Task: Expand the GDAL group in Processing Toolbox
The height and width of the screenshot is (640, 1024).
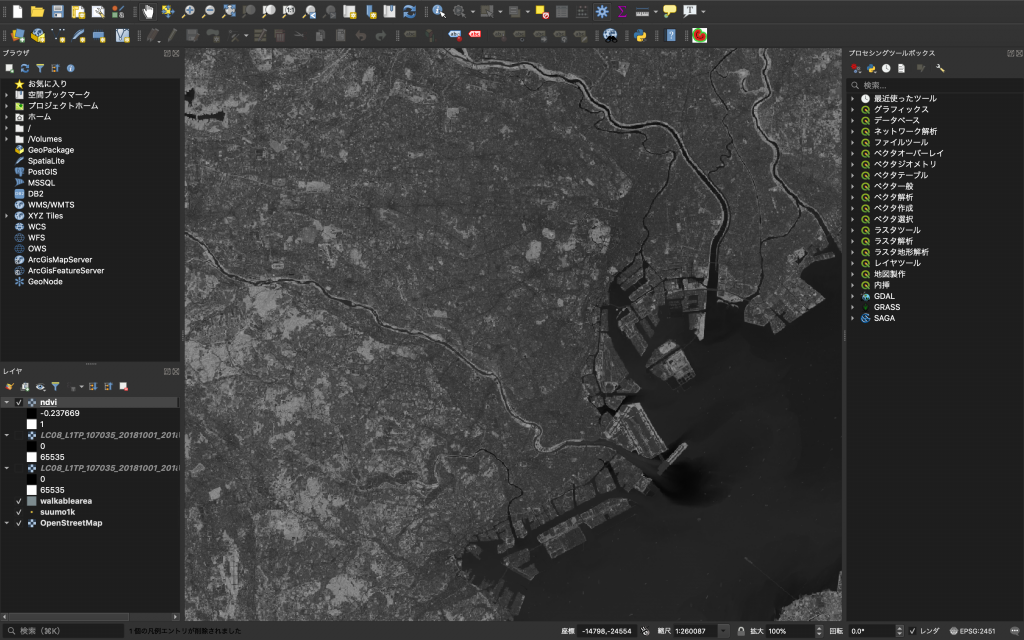Action: pos(852,296)
